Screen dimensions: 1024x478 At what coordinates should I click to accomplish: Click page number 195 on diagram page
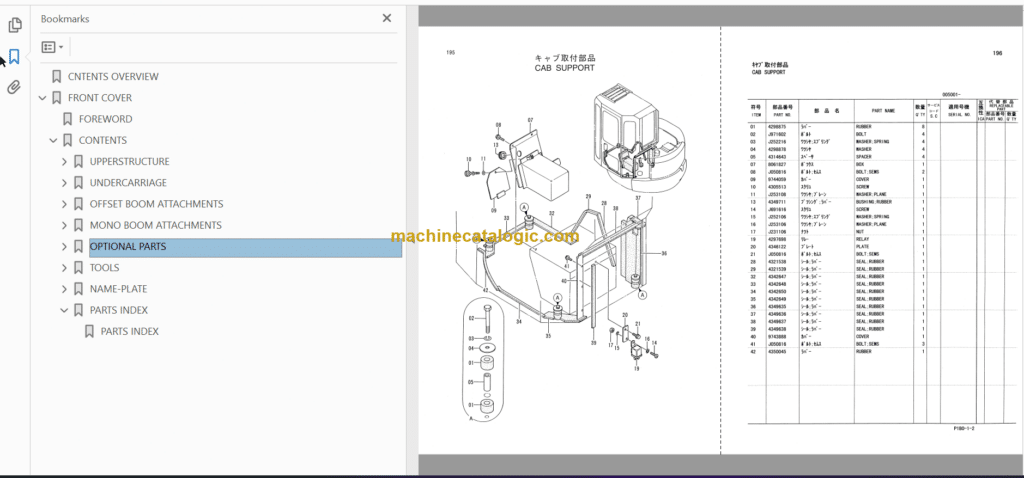[x=450, y=53]
